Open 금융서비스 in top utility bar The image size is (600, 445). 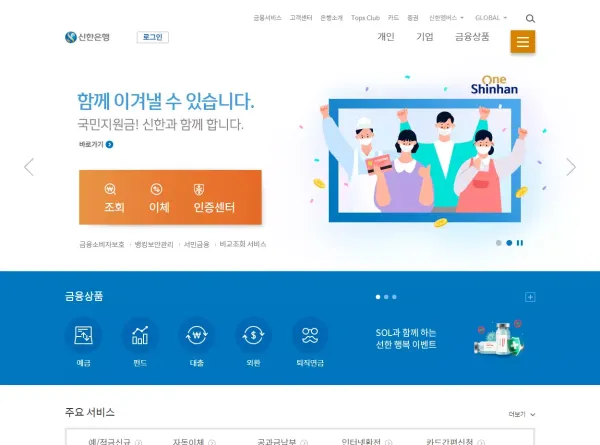click(x=267, y=18)
